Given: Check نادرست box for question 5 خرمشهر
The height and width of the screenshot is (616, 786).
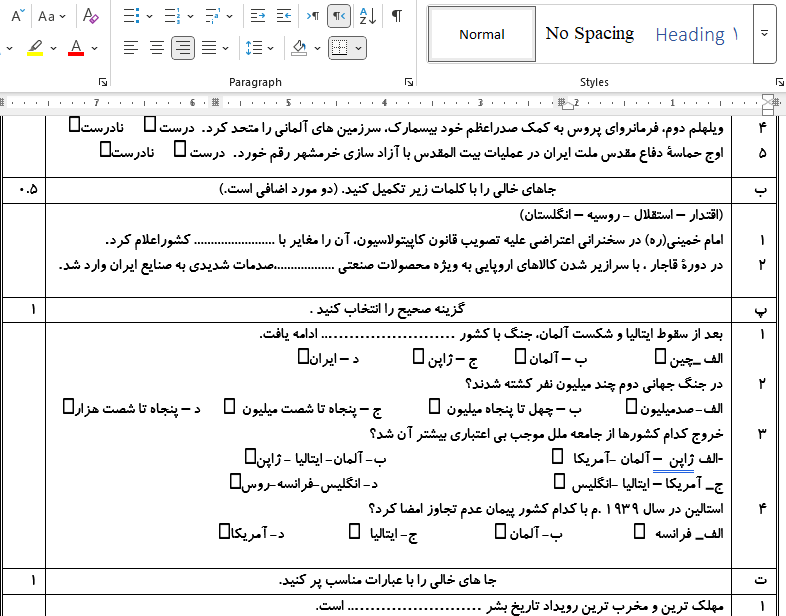Looking at the screenshot, I should click(105, 149).
